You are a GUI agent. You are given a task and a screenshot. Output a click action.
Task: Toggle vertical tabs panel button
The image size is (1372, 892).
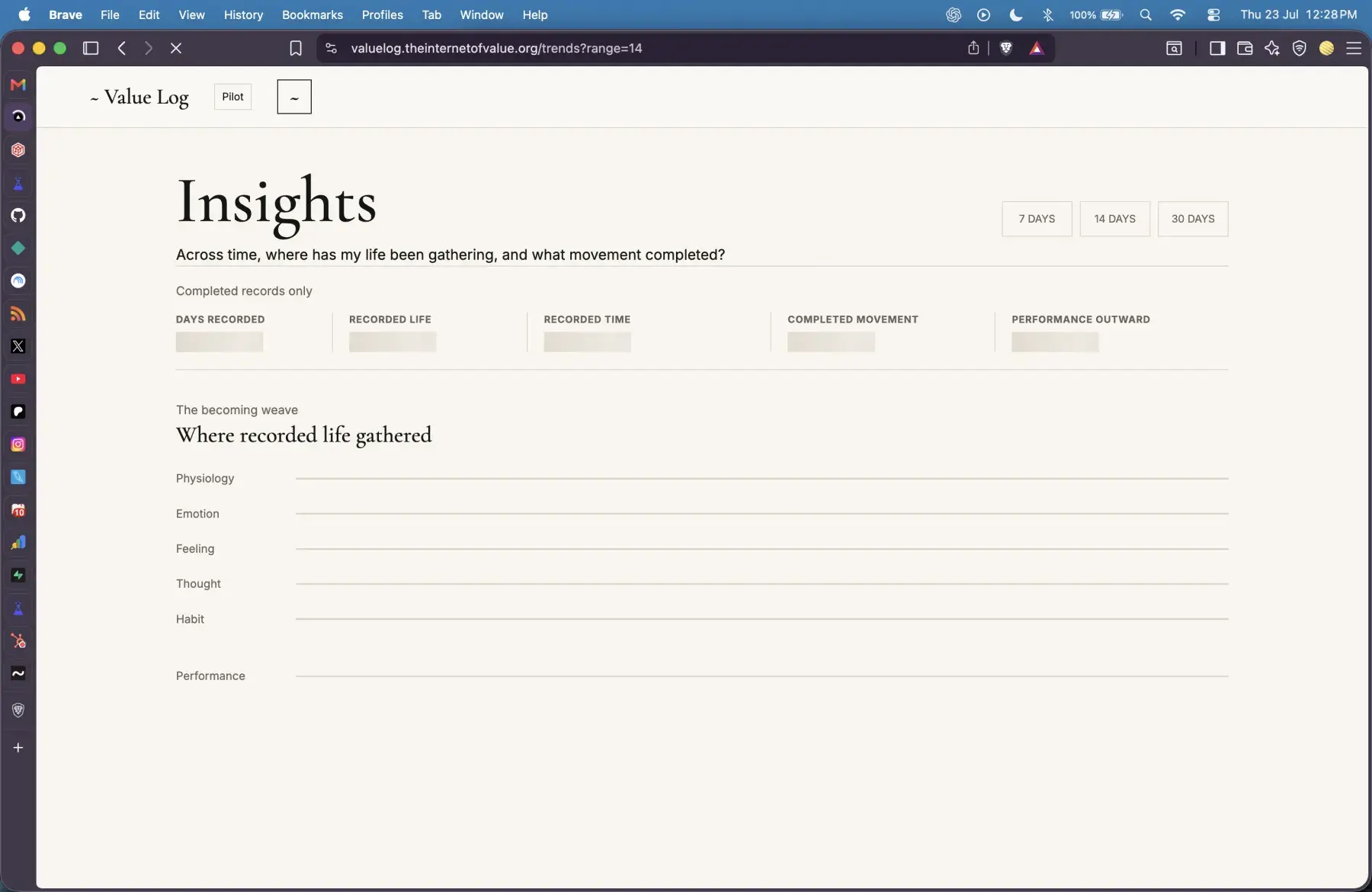[91, 48]
